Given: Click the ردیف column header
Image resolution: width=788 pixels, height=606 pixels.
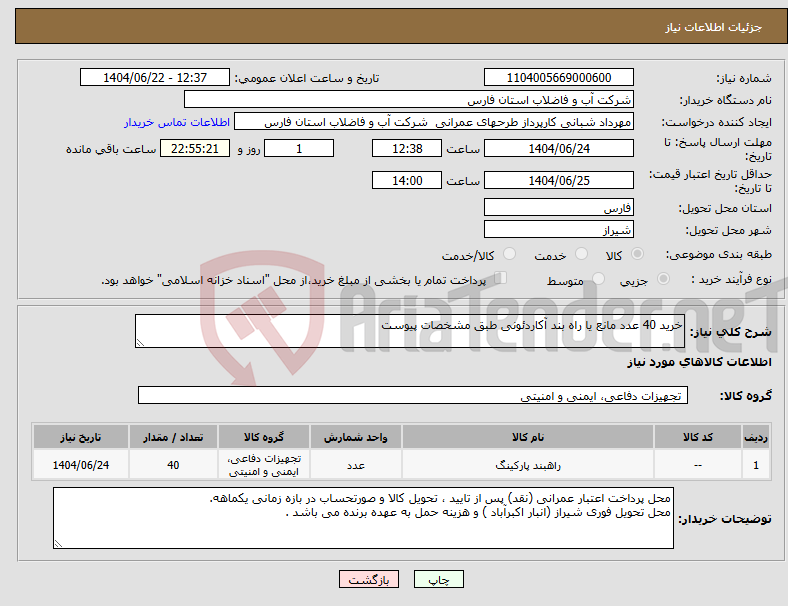Looking at the screenshot, I should click(755, 437).
